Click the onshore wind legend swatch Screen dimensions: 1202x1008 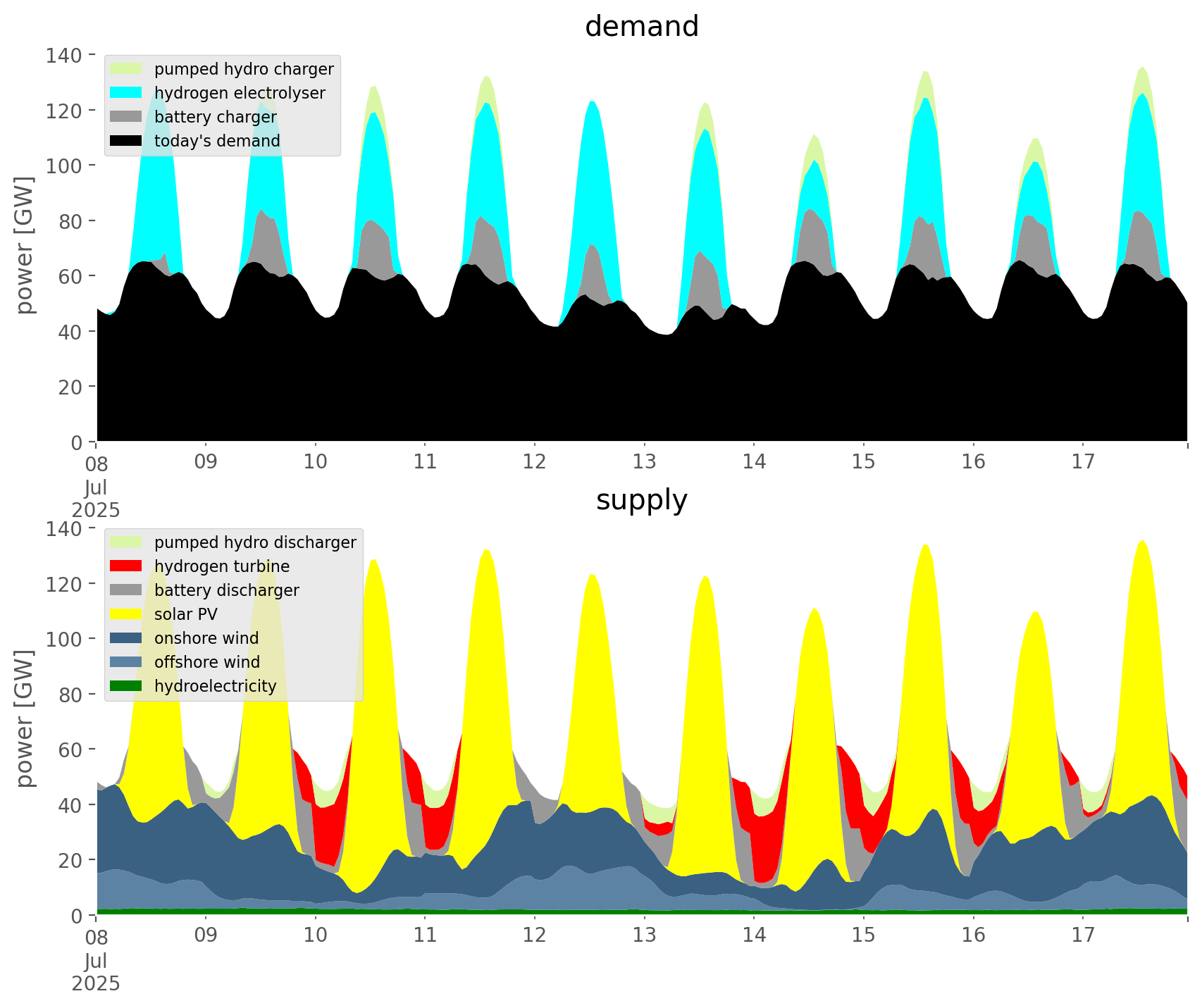126,638
